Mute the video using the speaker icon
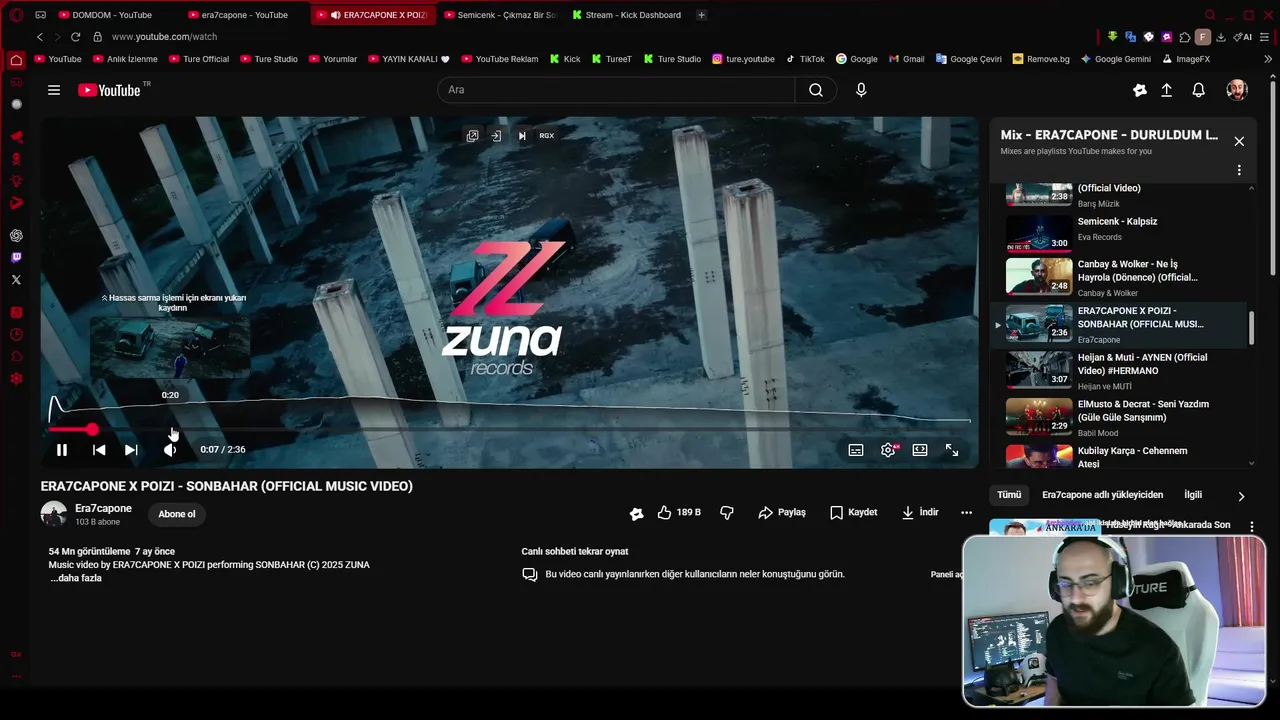The height and width of the screenshot is (720, 1280). pyautogui.click(x=170, y=450)
